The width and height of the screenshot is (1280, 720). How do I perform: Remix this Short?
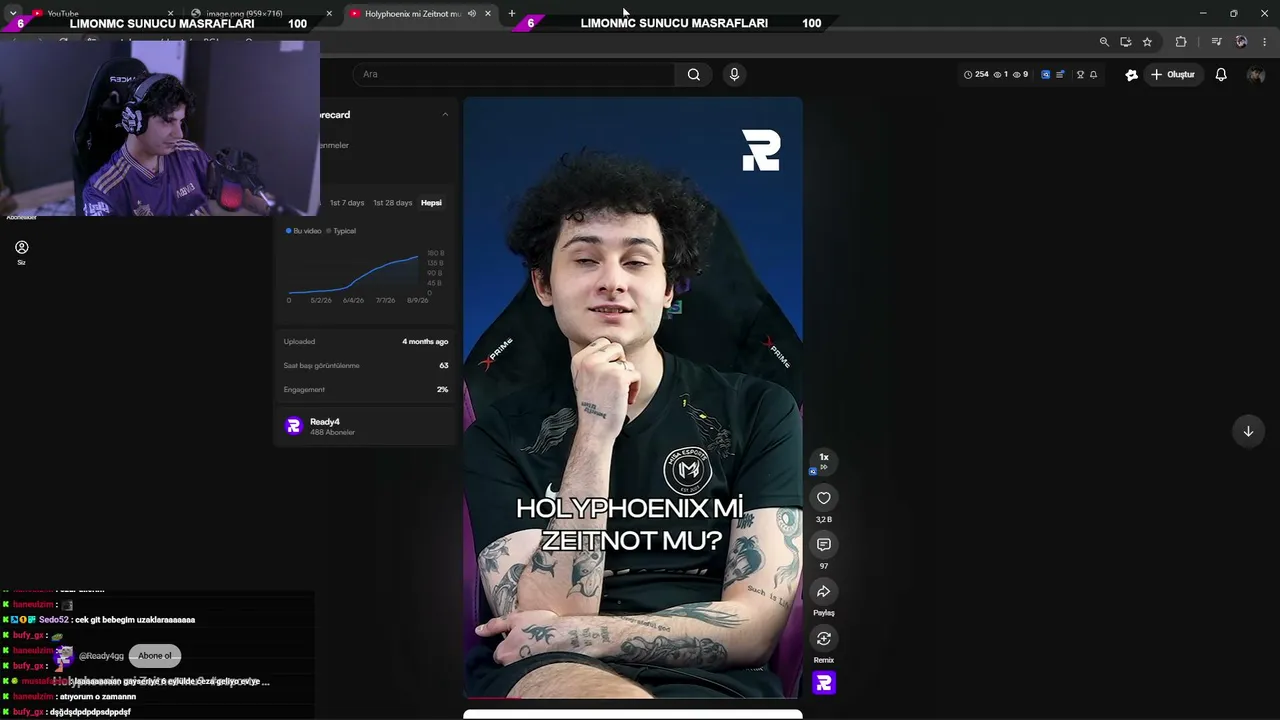click(824, 638)
